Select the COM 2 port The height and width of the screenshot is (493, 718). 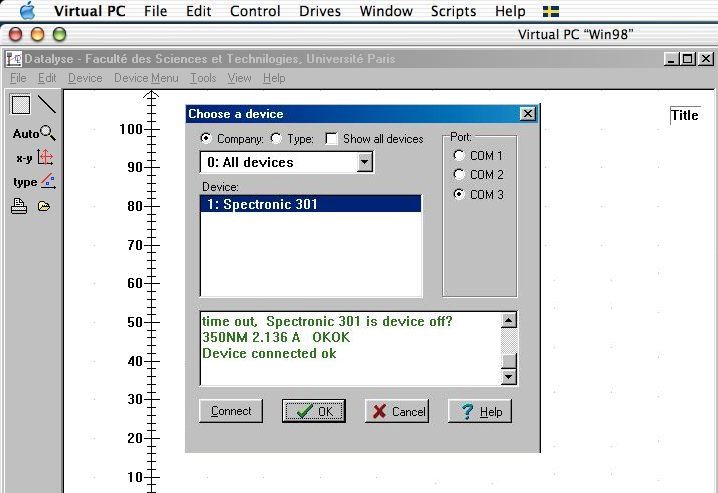pos(459,174)
